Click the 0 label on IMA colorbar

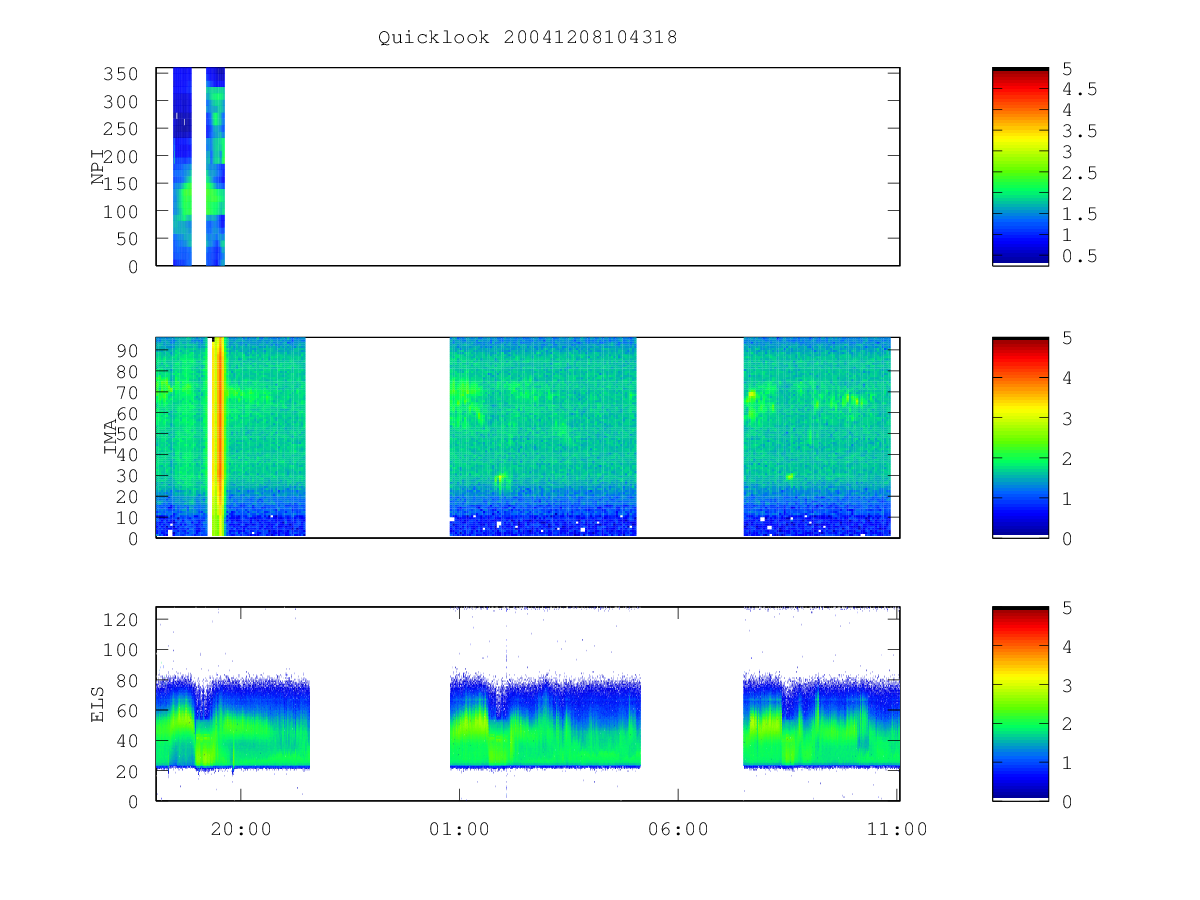[1067, 538]
